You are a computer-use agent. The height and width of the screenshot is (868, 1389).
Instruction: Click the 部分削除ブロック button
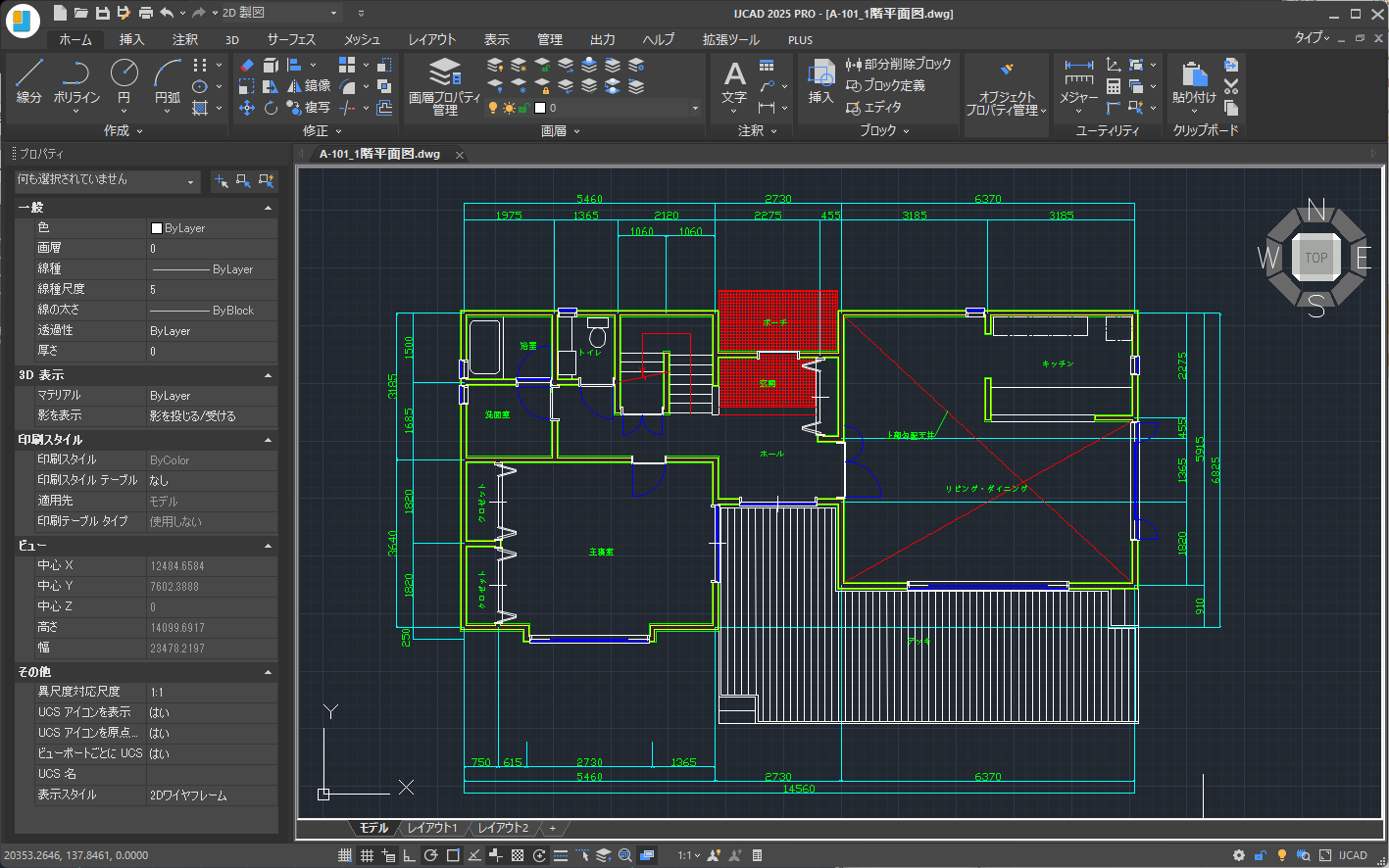899,64
